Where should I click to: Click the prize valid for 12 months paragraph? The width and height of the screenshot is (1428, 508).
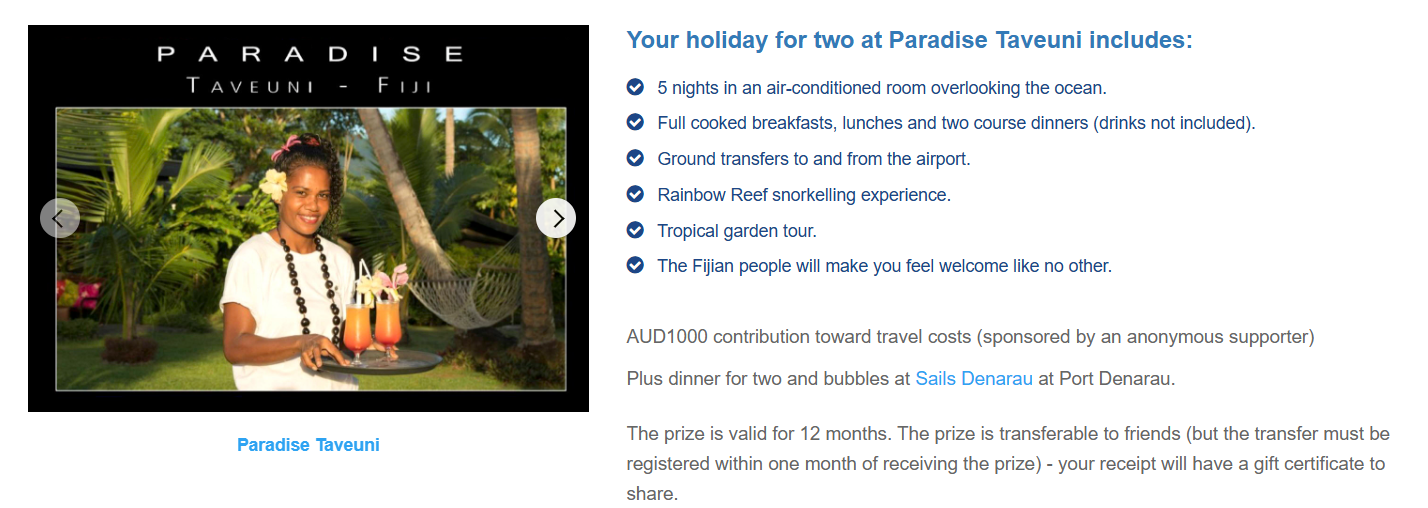coord(1007,464)
